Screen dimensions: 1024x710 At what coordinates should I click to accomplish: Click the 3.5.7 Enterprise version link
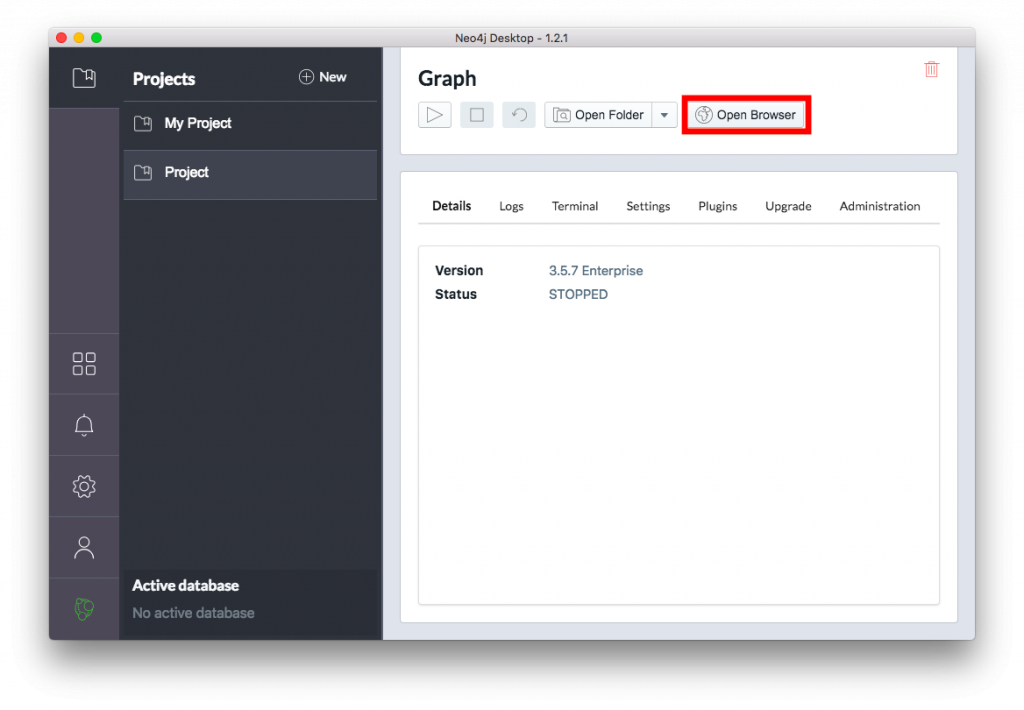tap(596, 271)
